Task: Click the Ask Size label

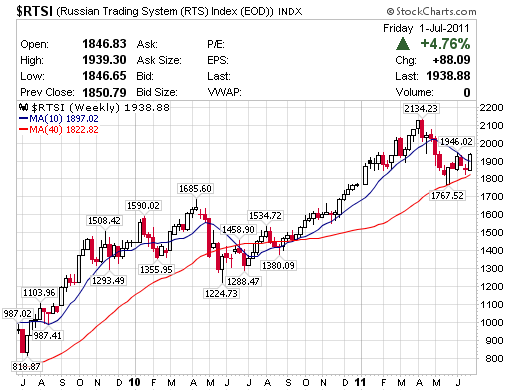Action: point(159,60)
